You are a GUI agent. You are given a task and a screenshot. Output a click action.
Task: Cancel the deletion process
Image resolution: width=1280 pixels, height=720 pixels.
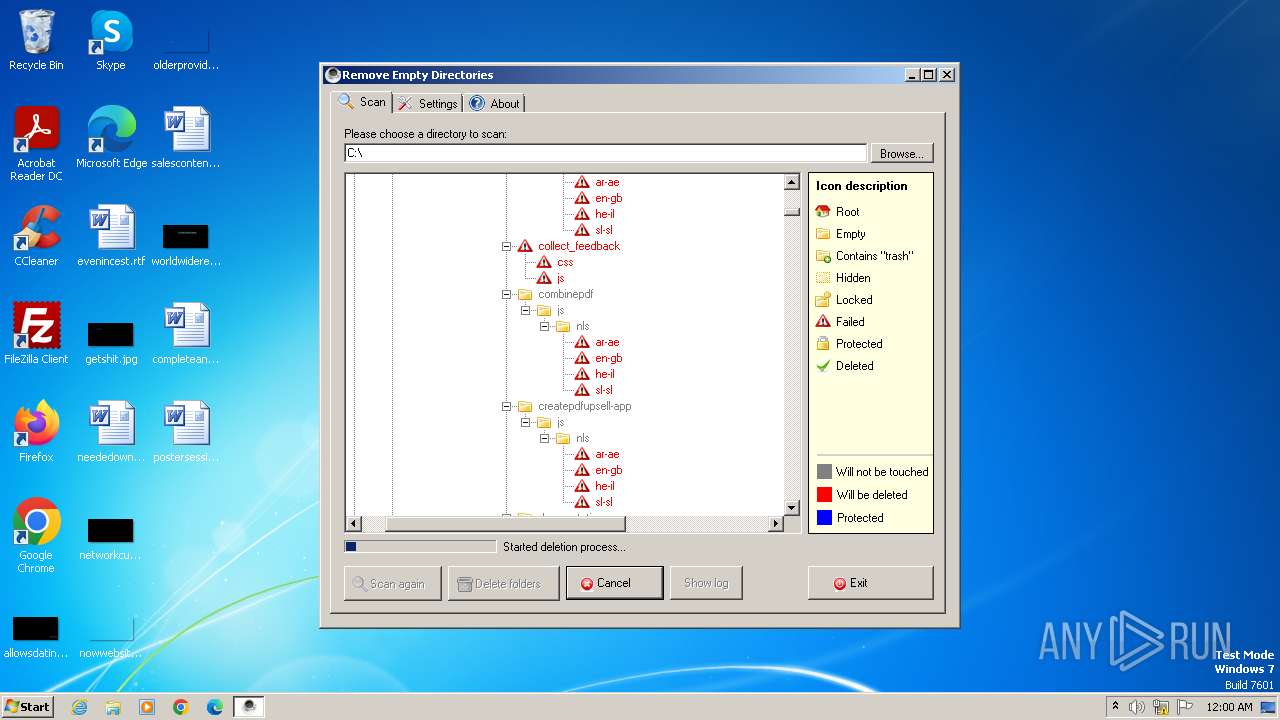pos(614,583)
